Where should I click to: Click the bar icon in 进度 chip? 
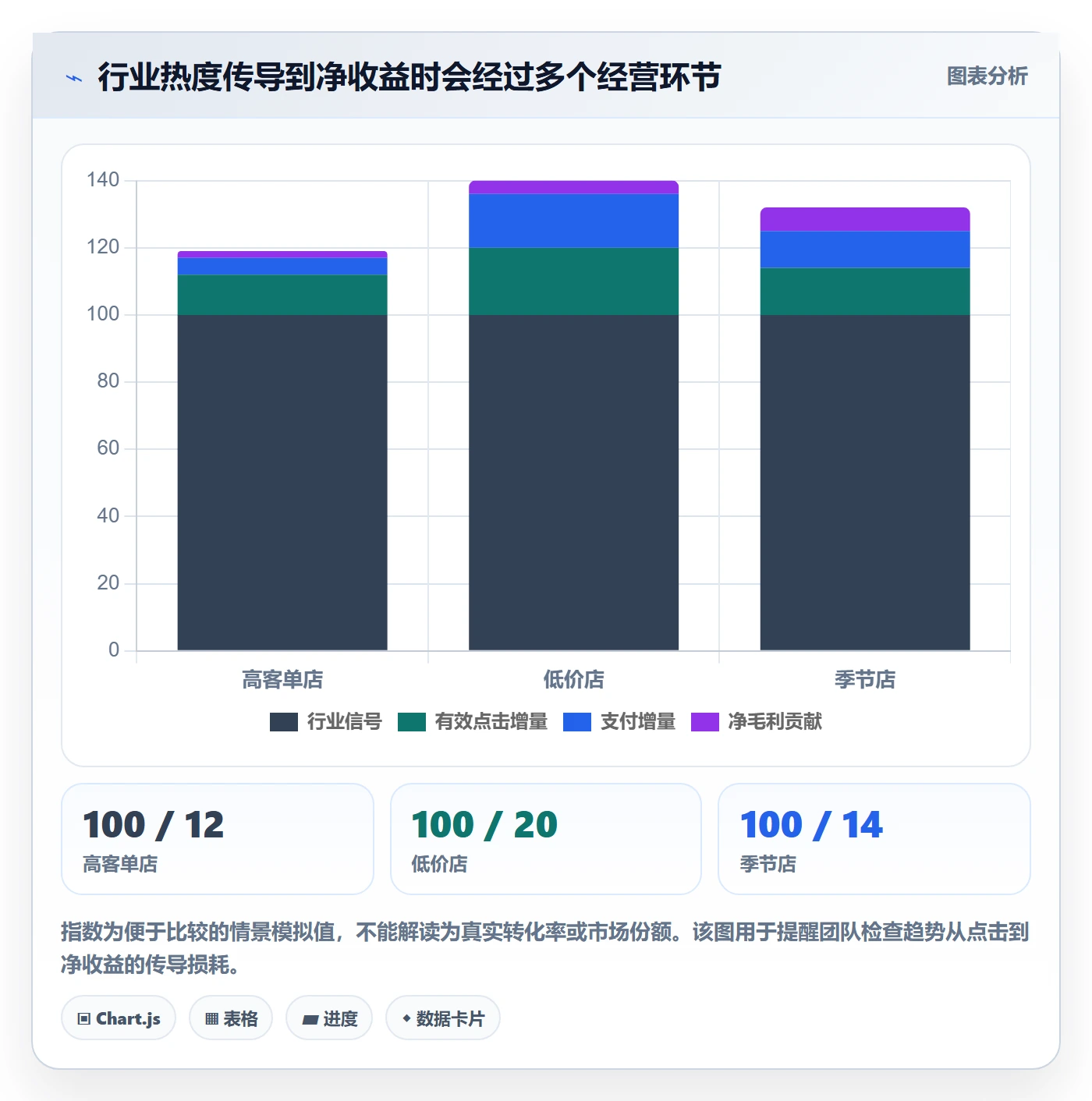pyautogui.click(x=310, y=1019)
